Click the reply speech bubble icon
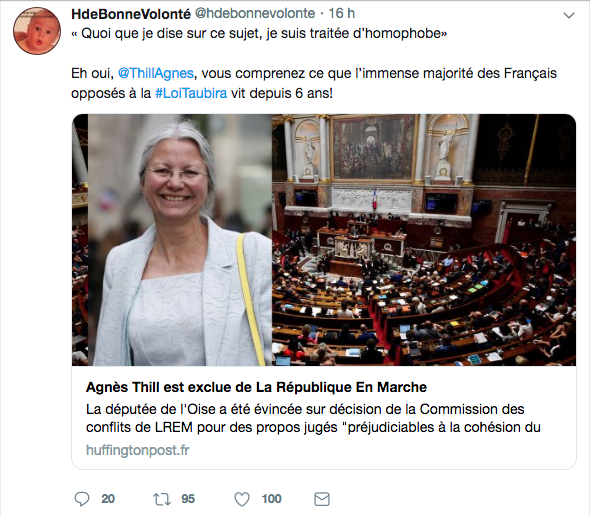This screenshot has width=590, height=517. [82, 499]
